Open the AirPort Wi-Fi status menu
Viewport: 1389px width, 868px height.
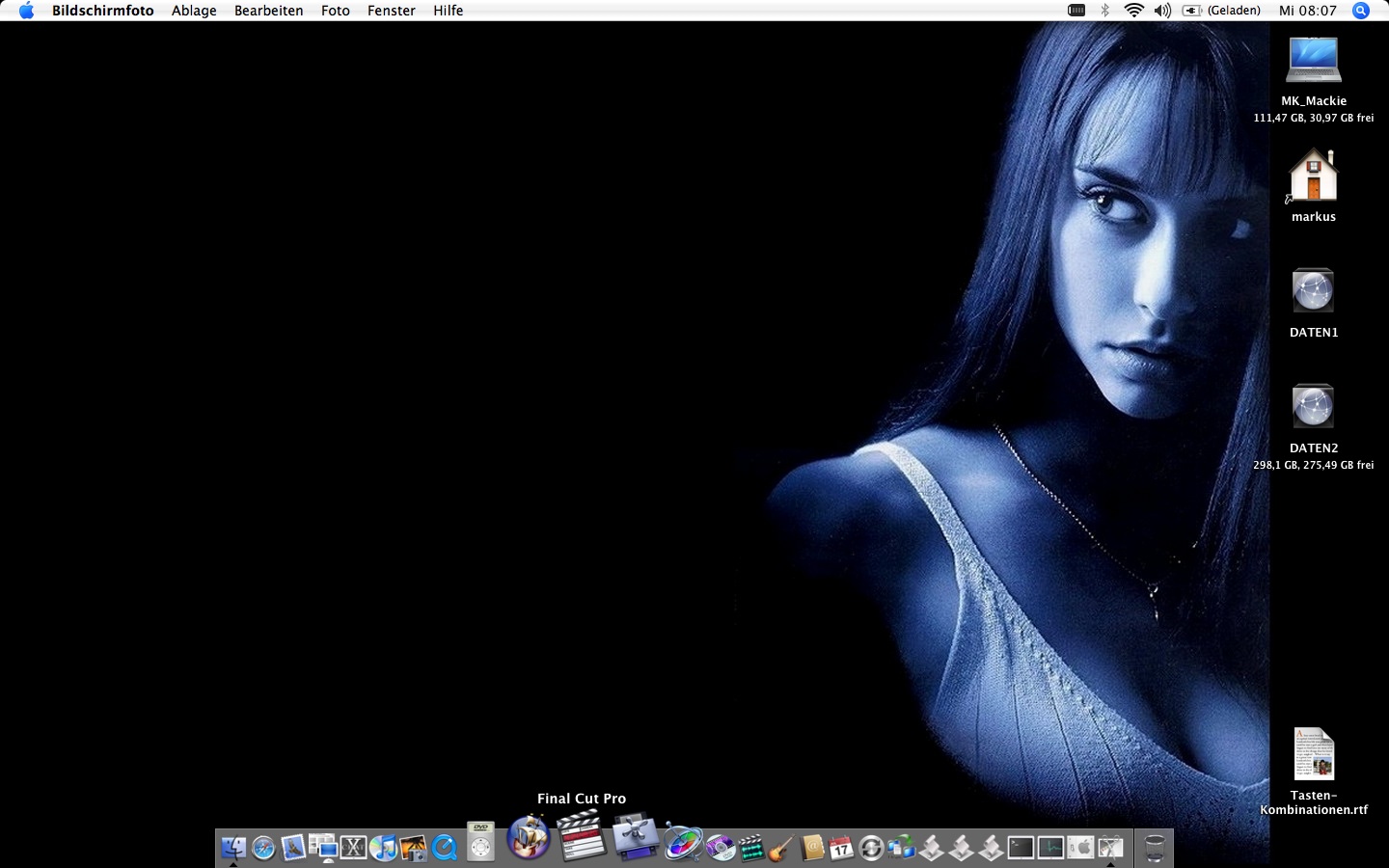(x=1134, y=11)
